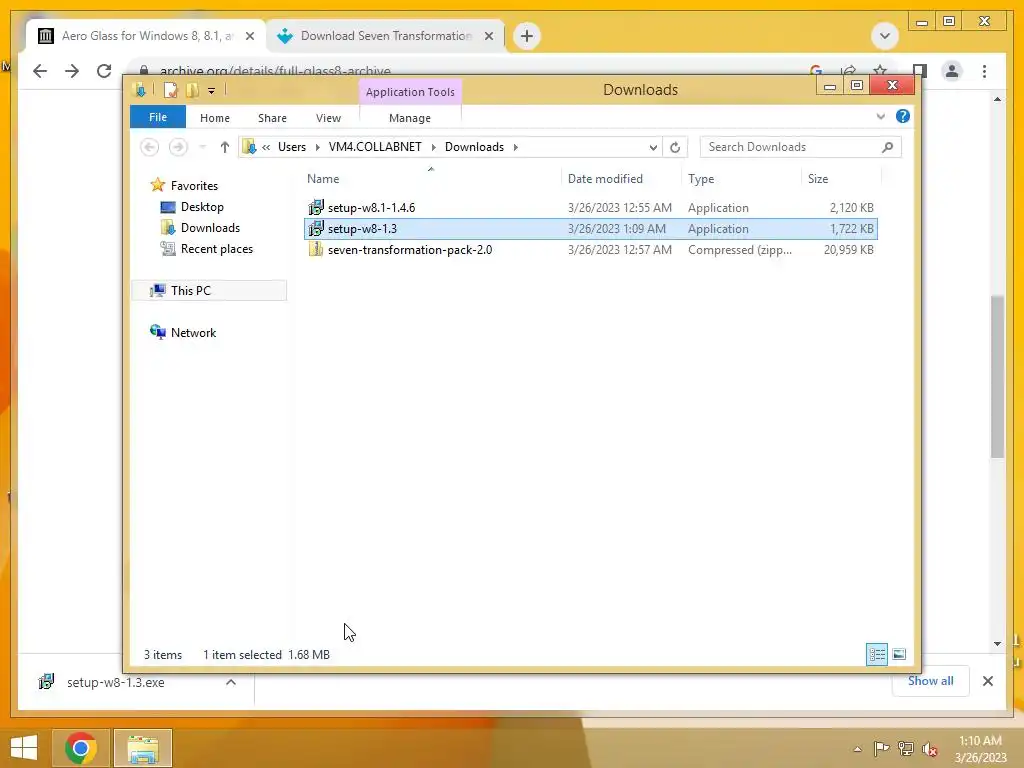Click the File Explorer taskbar icon
The image size is (1024, 768).
click(143, 748)
